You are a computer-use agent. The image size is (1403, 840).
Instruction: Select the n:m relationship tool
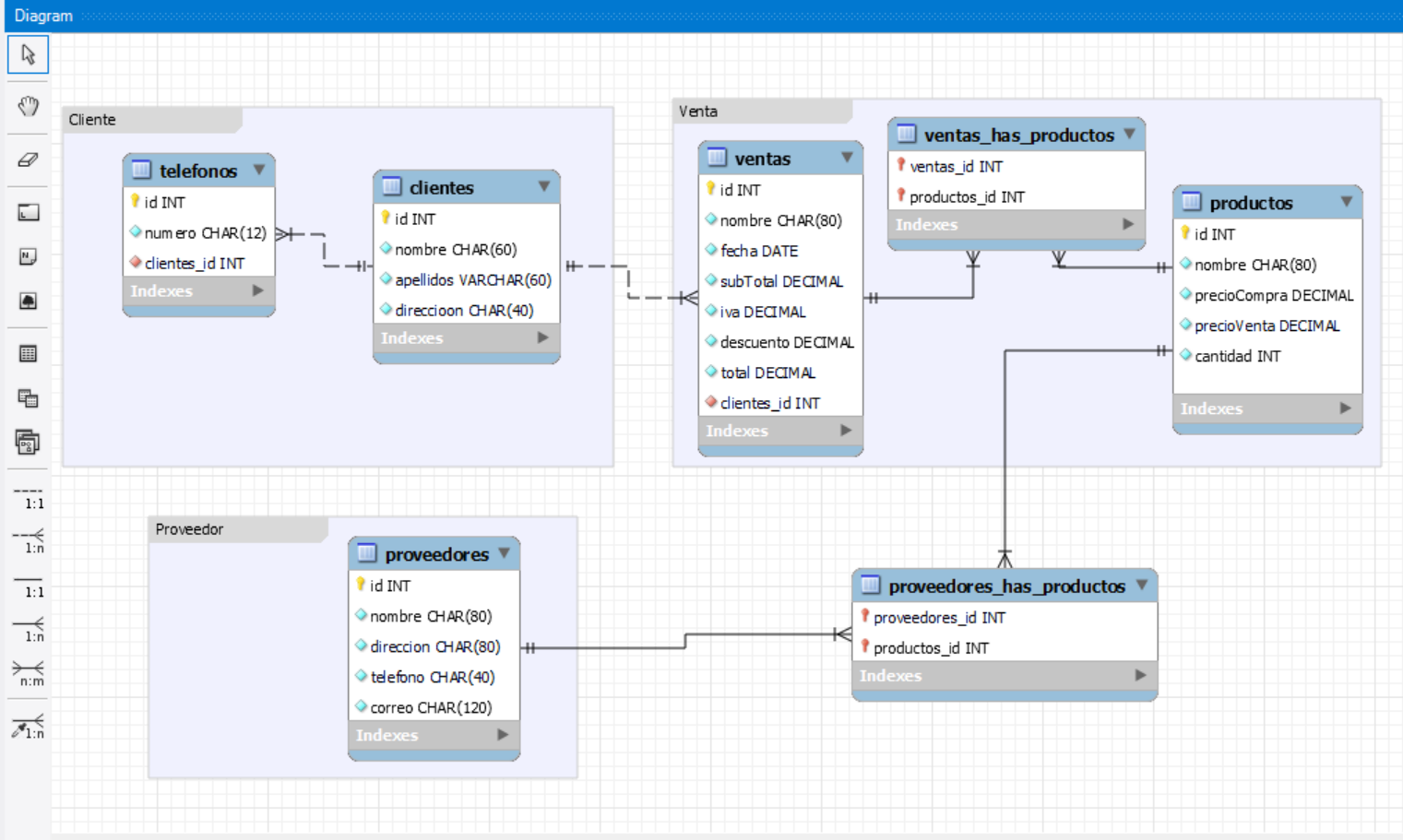point(28,672)
